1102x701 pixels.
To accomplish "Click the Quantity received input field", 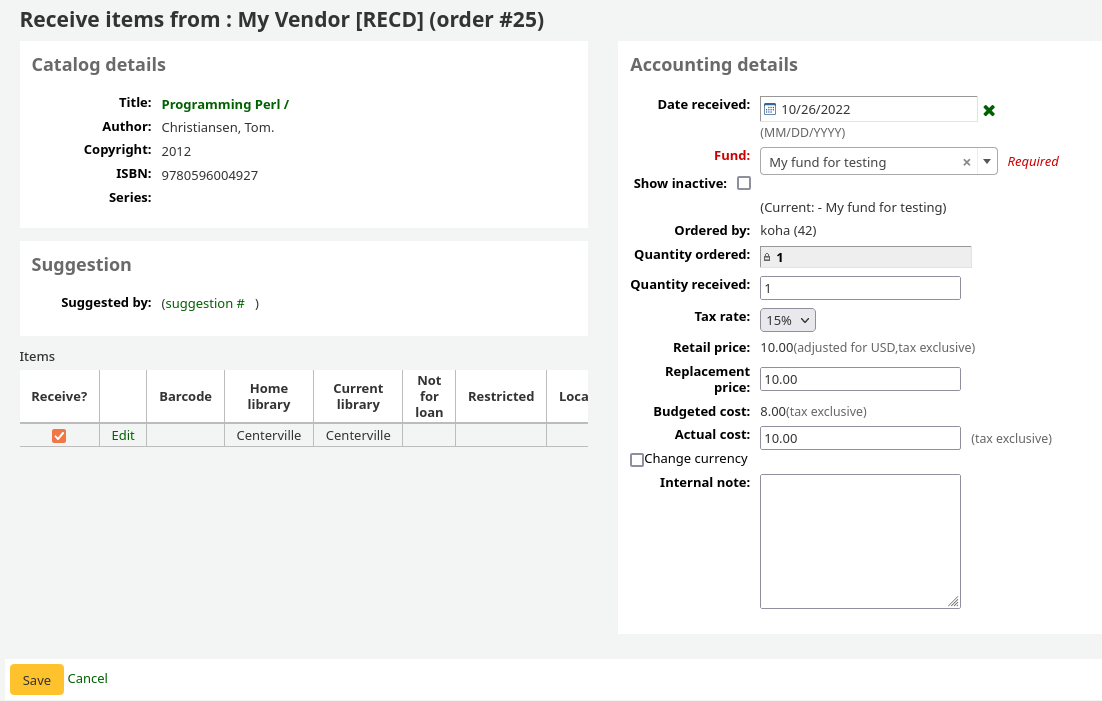I will (x=860, y=288).
